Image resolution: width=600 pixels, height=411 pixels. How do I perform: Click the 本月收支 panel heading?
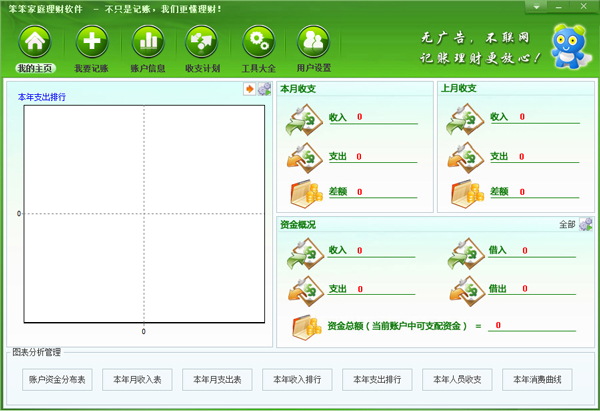coord(298,89)
